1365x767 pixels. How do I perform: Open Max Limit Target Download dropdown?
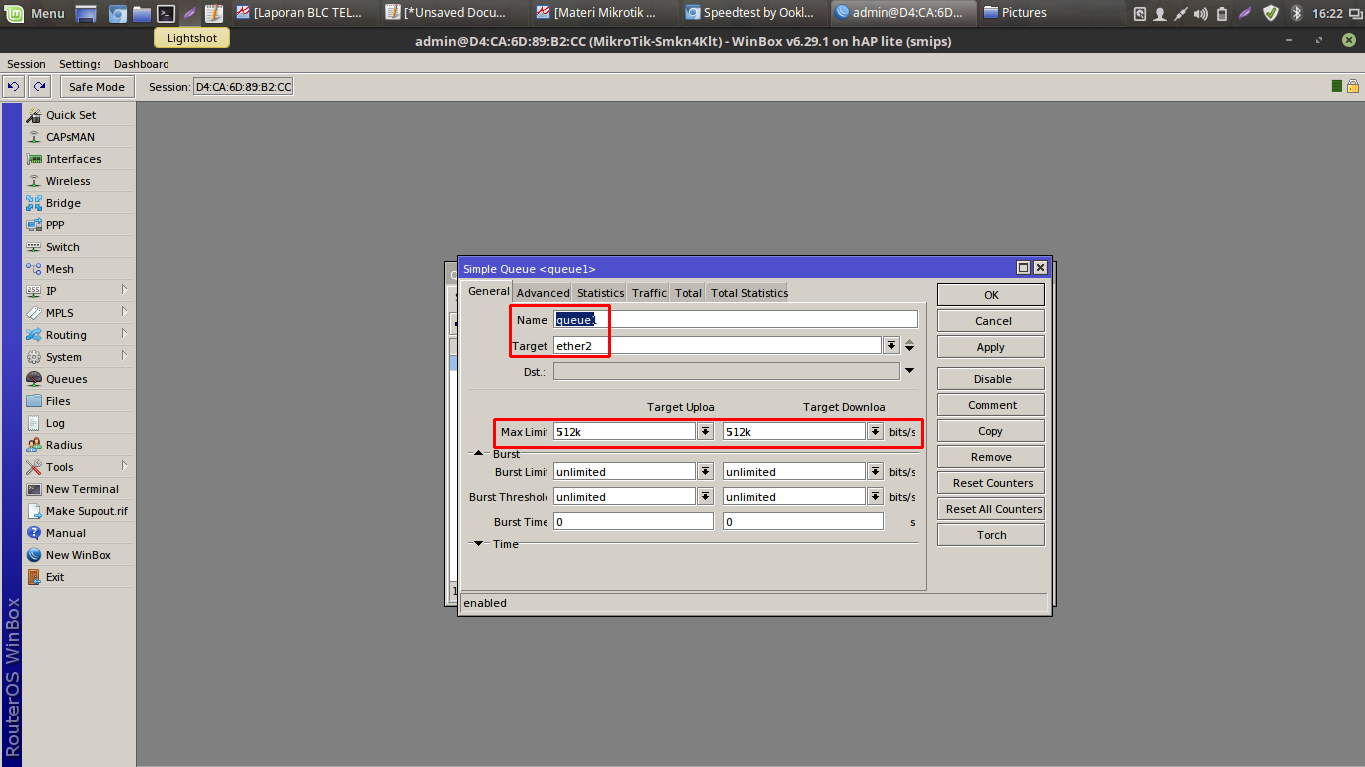876,431
